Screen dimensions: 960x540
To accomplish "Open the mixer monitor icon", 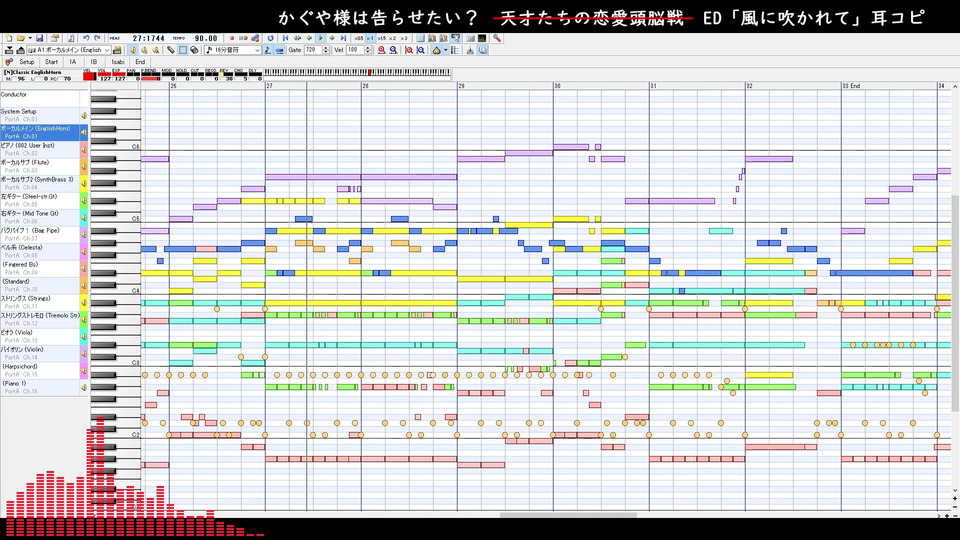I will click(x=482, y=38).
